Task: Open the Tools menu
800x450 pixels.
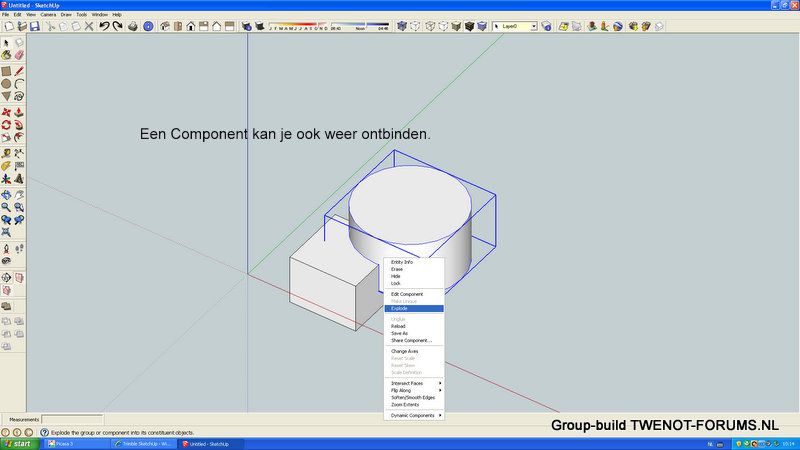Action: 81,15
